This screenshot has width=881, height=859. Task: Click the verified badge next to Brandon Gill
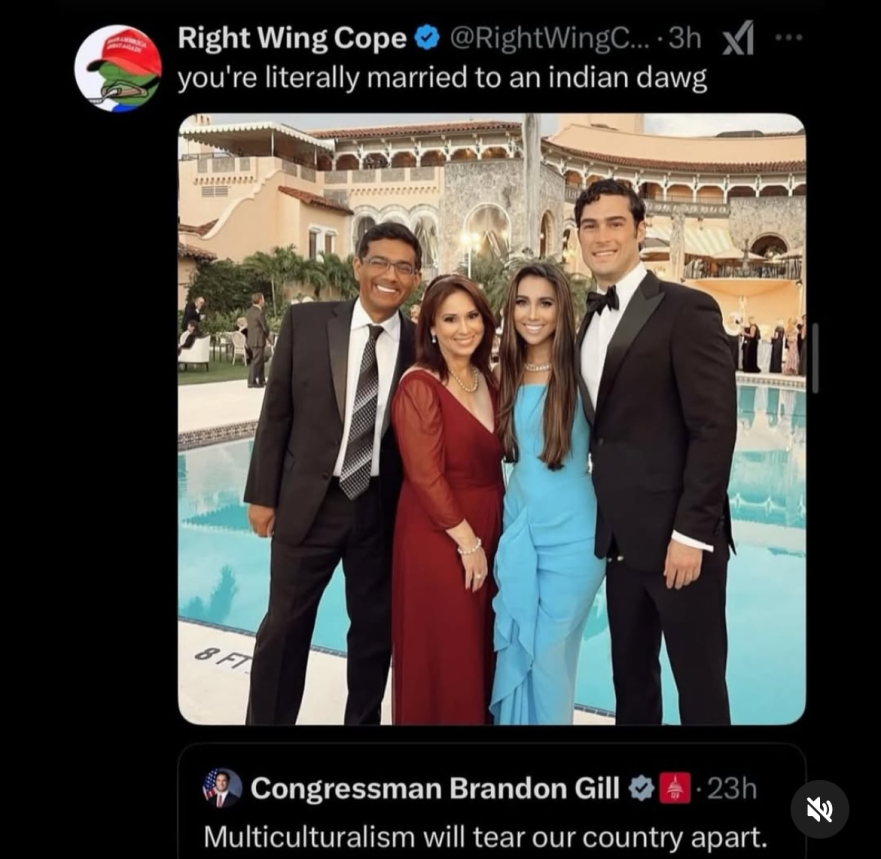point(641,788)
